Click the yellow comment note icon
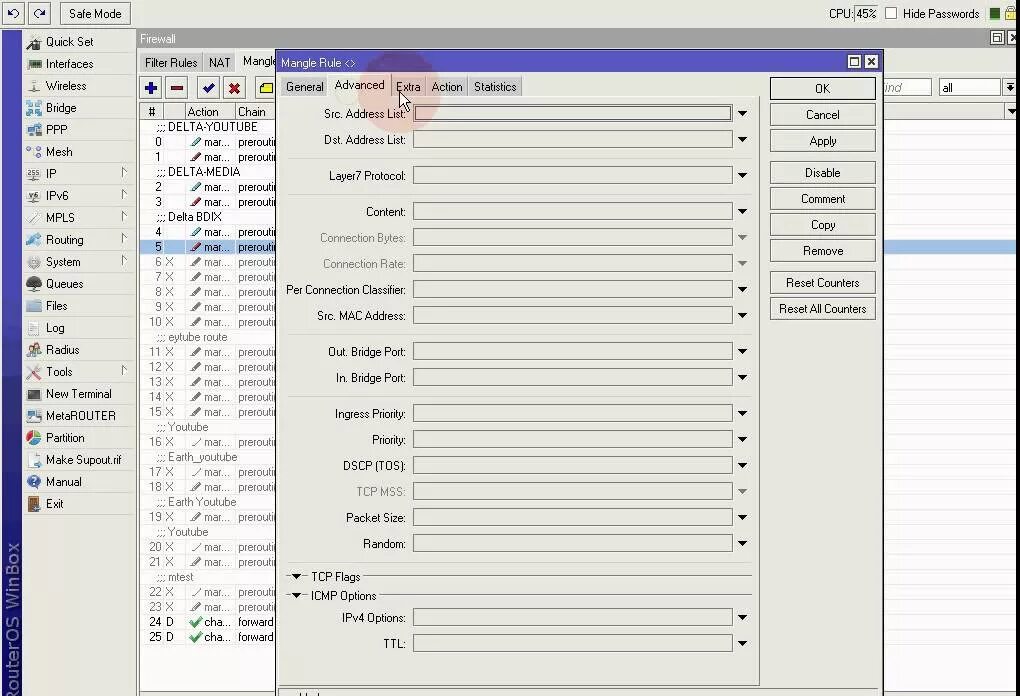Screen dimensions: 1020x696 pos(265,88)
